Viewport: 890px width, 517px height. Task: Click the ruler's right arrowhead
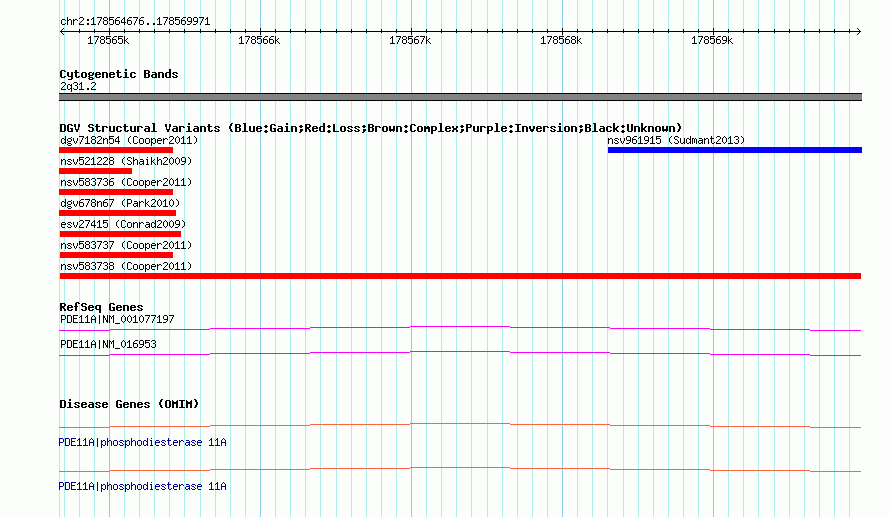coord(859,31)
